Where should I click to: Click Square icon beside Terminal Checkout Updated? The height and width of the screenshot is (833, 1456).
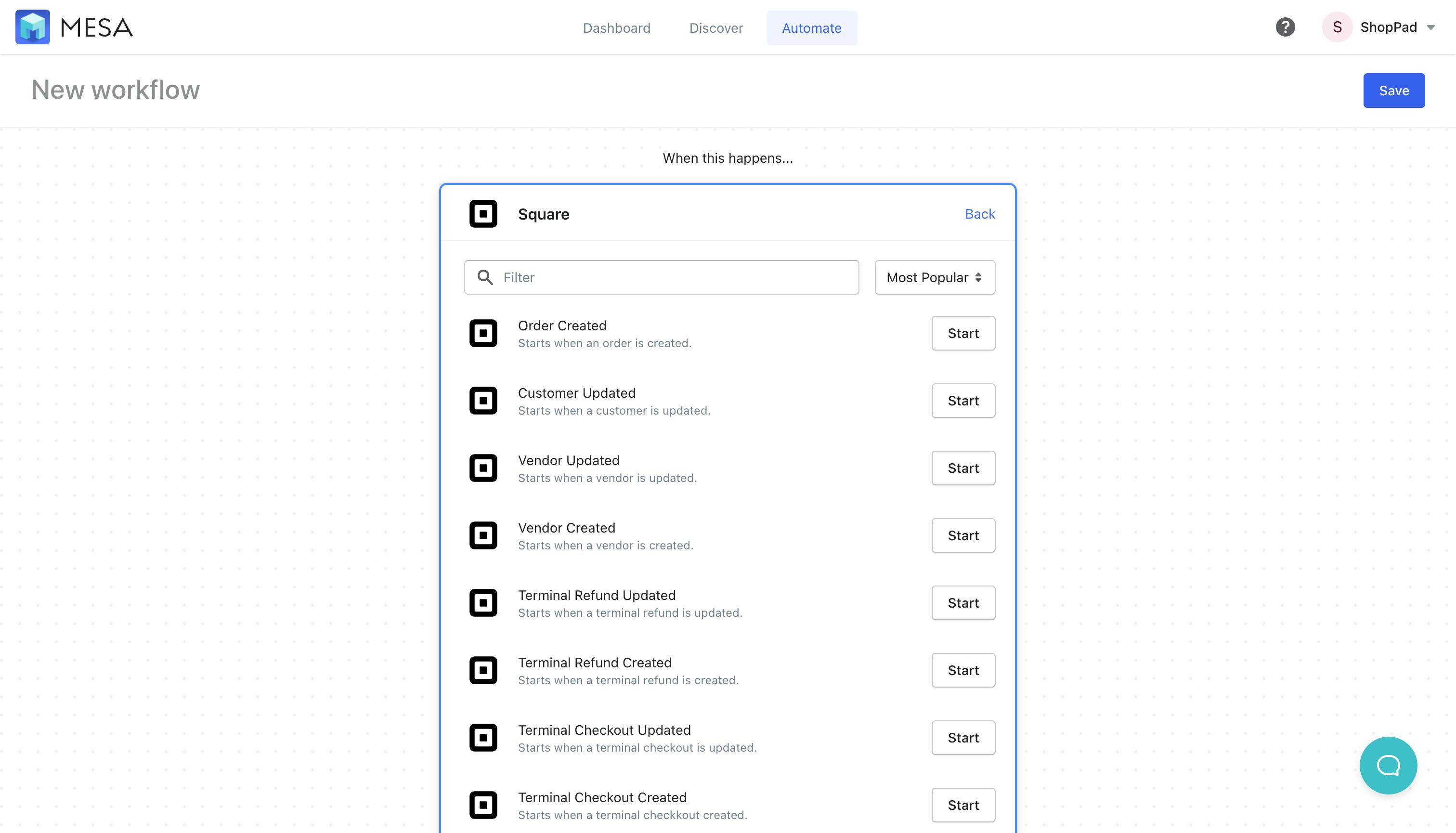click(x=483, y=738)
